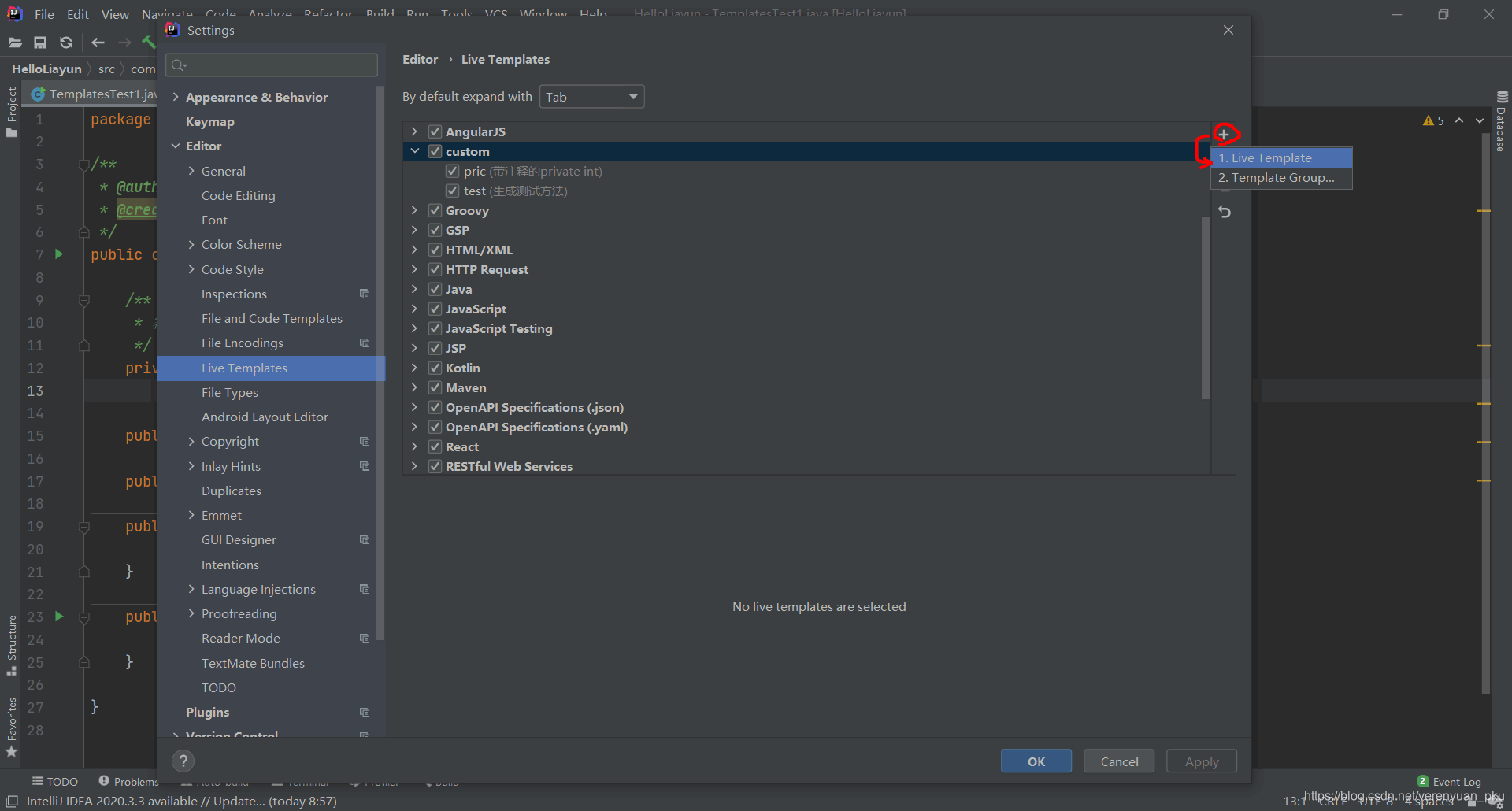Disable the Groovy template group checkbox
The width and height of the screenshot is (1512, 811).
point(435,210)
